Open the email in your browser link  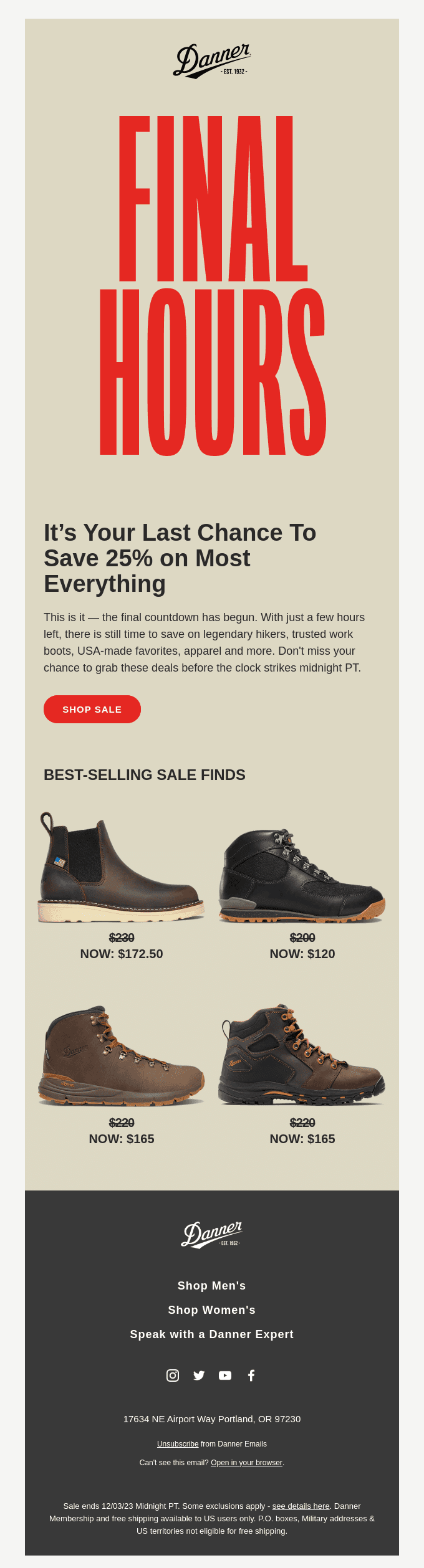point(246,1462)
